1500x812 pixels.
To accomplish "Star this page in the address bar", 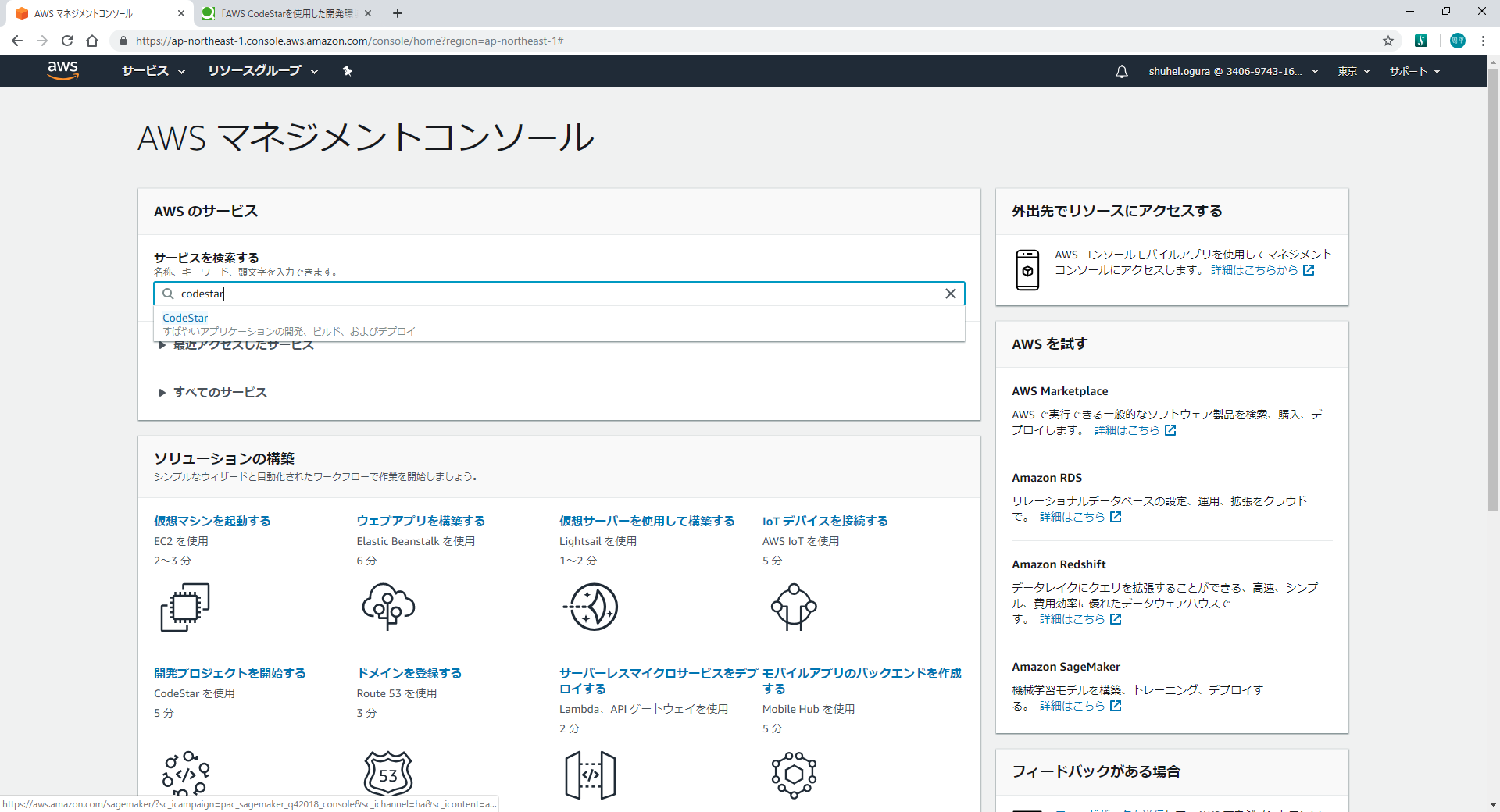I will coord(1387,41).
